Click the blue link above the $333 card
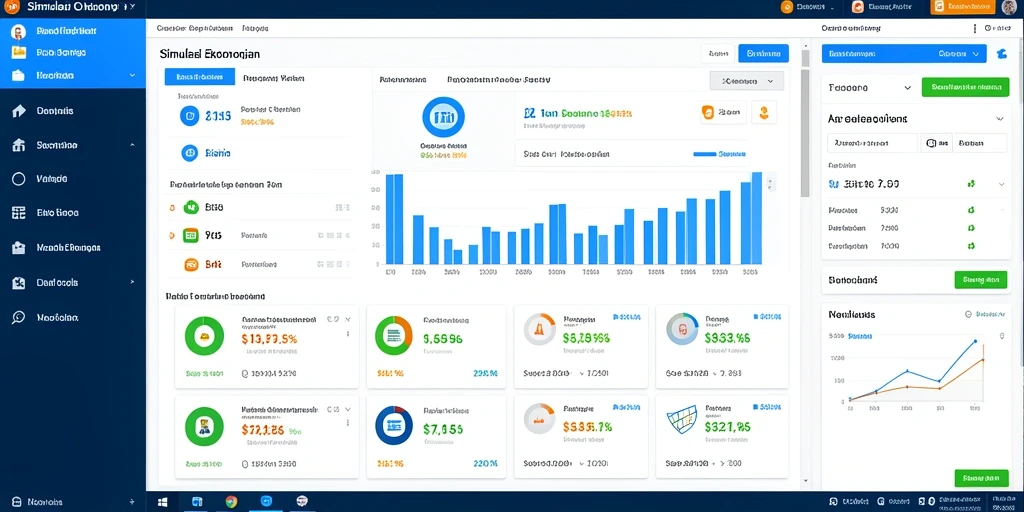This screenshot has width=1024, height=512. tap(765, 317)
